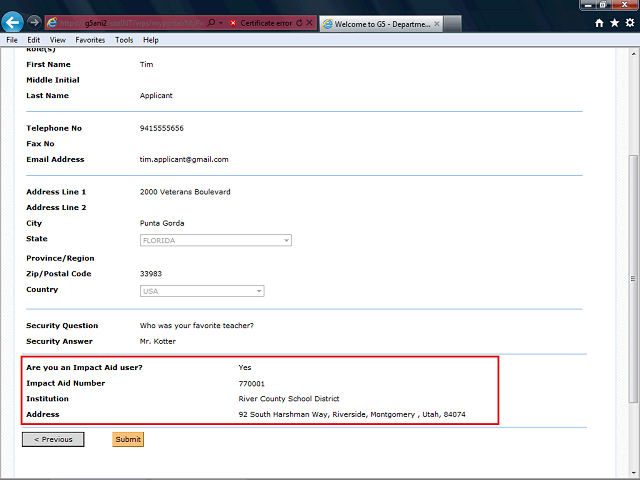Click the browser Forward arrow button
The image size is (640, 480).
pos(34,21)
